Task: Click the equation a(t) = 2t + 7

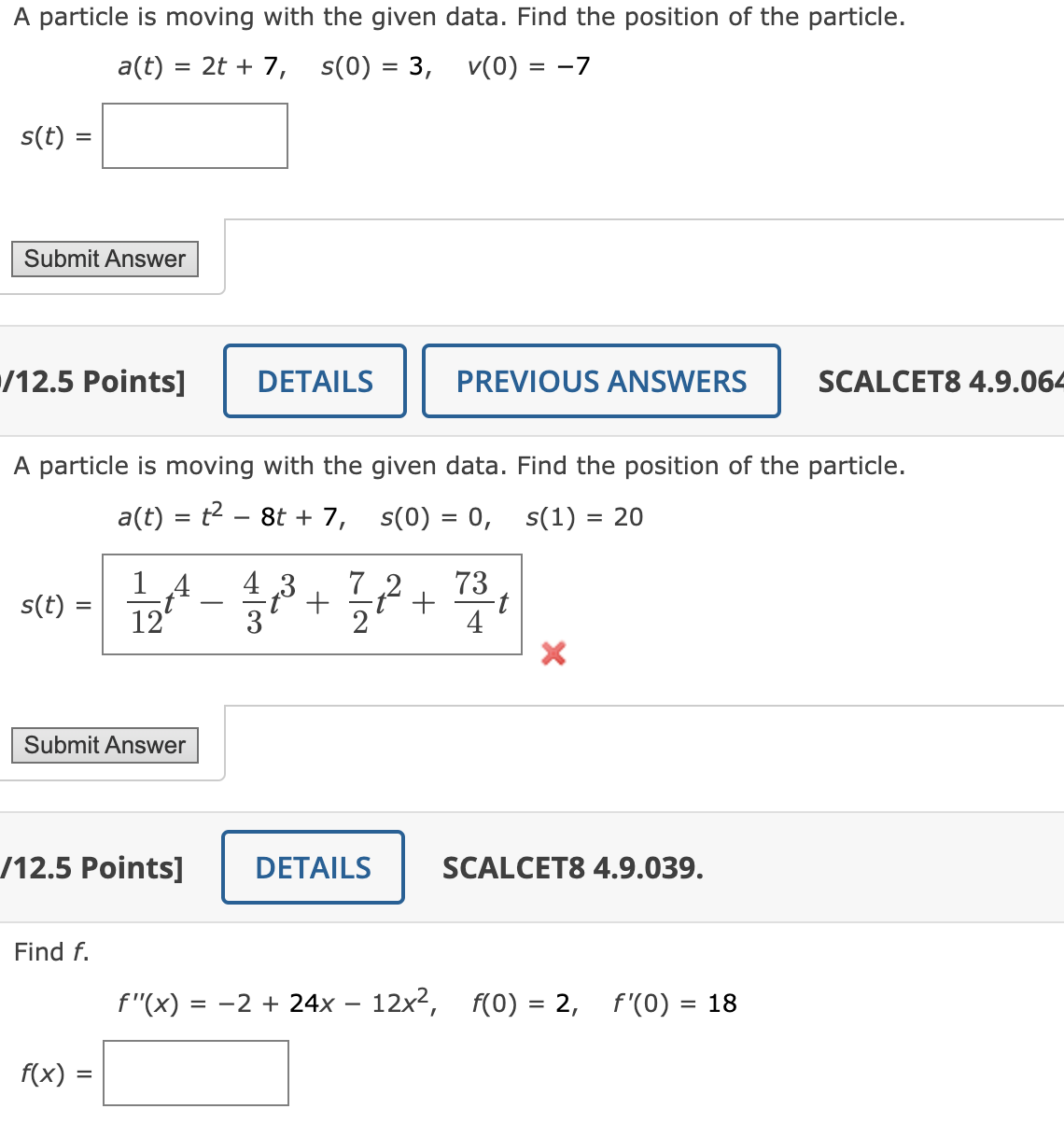Action: [197, 65]
